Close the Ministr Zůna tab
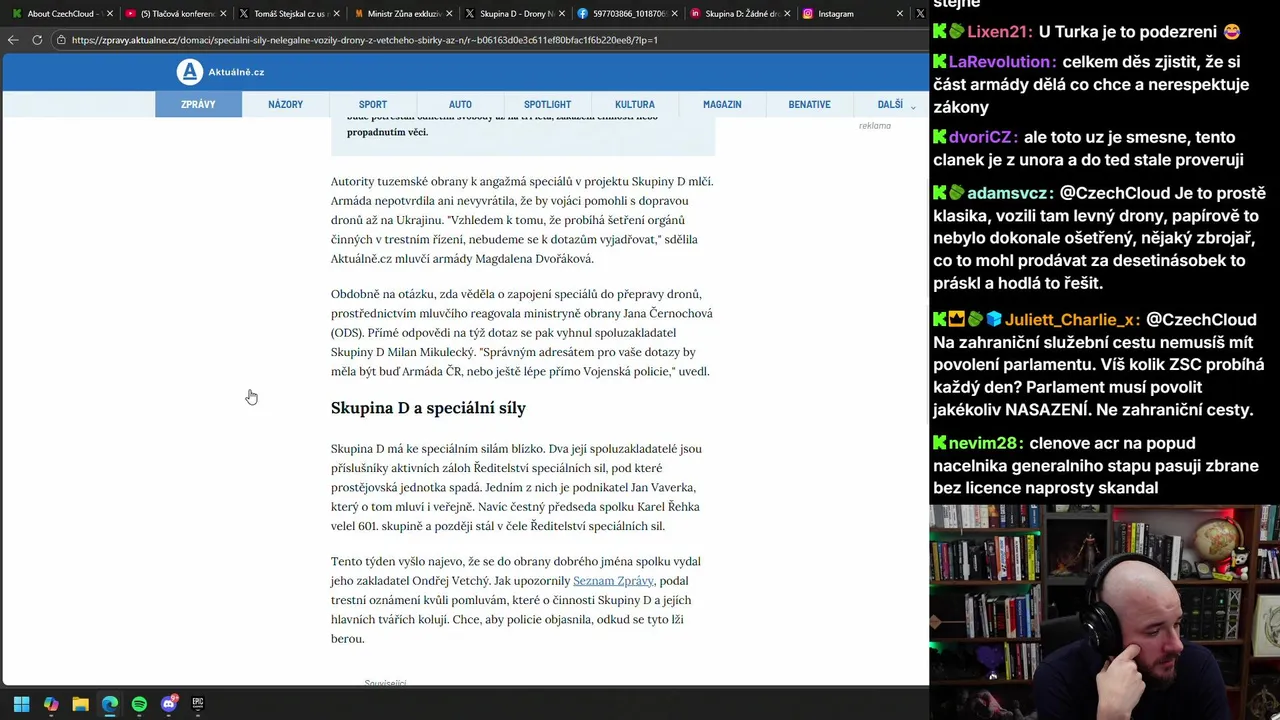 pos(448,14)
